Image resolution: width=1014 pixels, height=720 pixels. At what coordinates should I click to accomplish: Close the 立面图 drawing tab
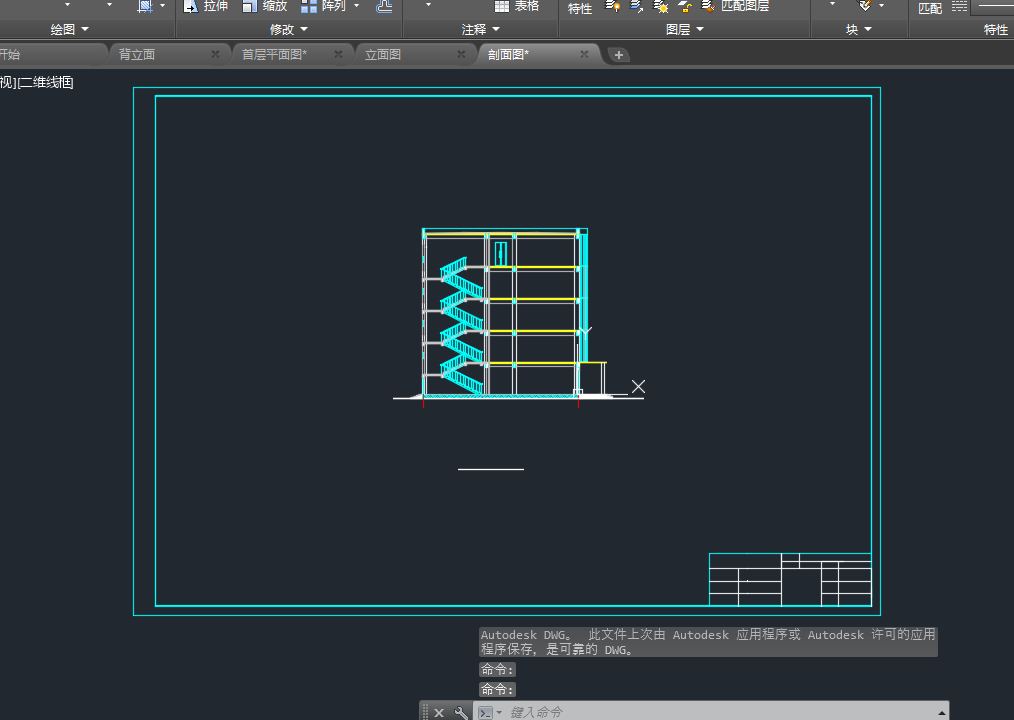[461, 54]
